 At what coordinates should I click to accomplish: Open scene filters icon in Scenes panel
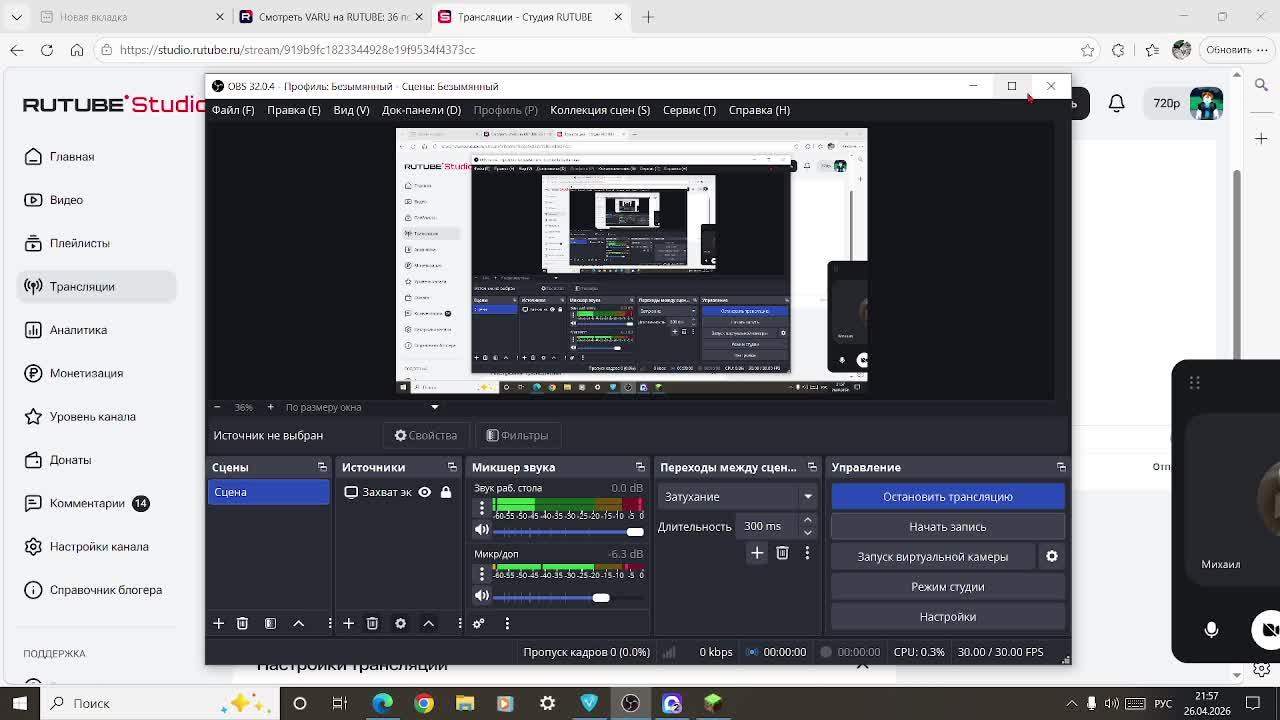270,623
